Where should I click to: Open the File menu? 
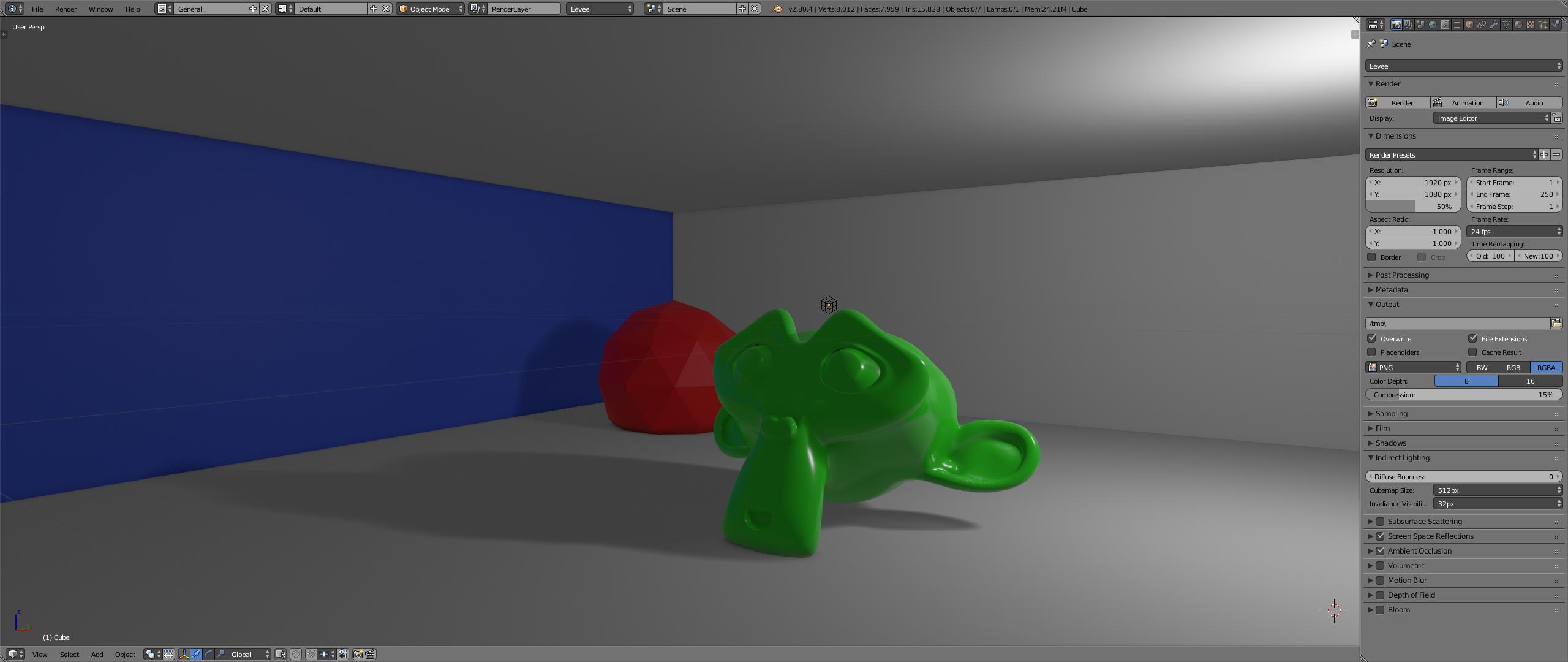(37, 9)
